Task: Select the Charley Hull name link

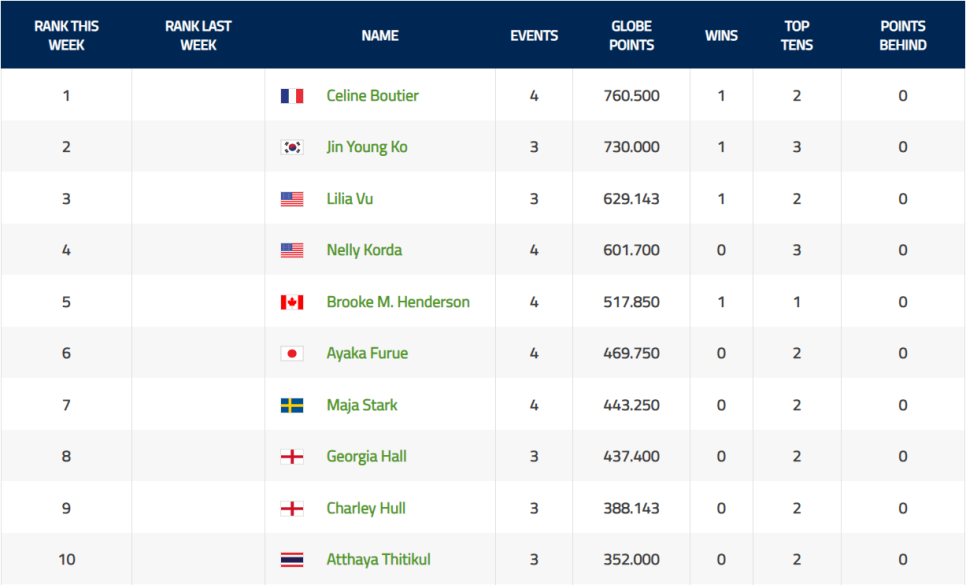Action: tap(366, 508)
